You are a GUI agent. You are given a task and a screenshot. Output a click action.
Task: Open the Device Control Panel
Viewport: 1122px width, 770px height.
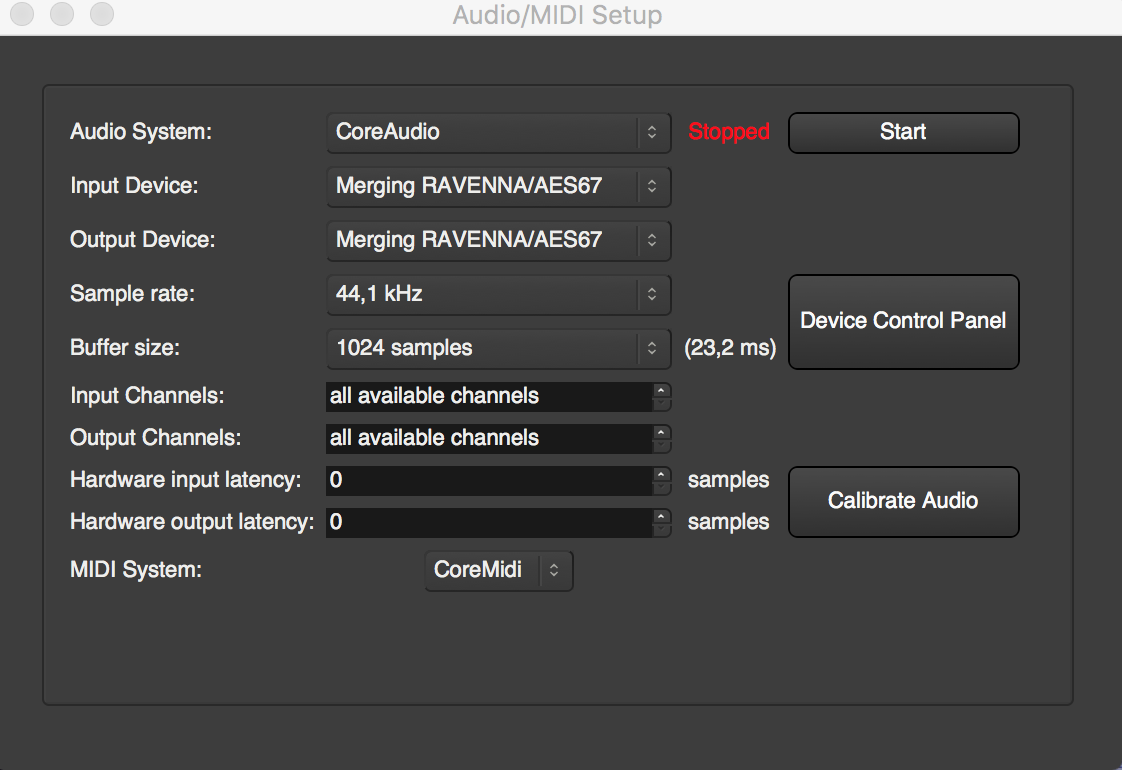tap(903, 321)
